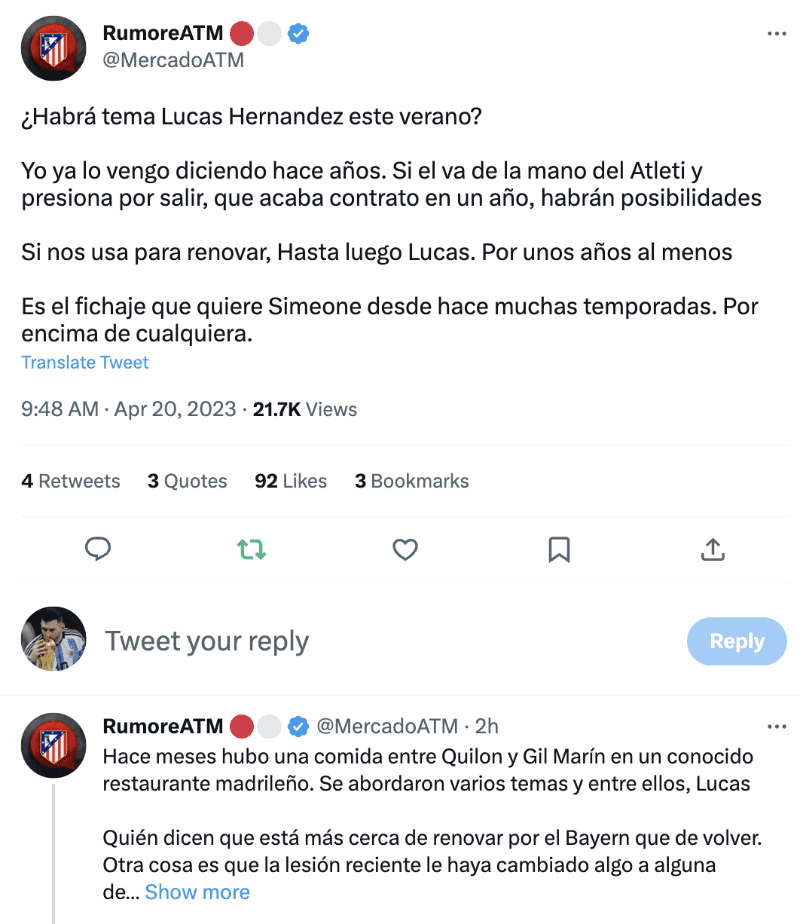Open the main tweet's three-dot more menu
This screenshot has width=800, height=924.
[x=776, y=33]
